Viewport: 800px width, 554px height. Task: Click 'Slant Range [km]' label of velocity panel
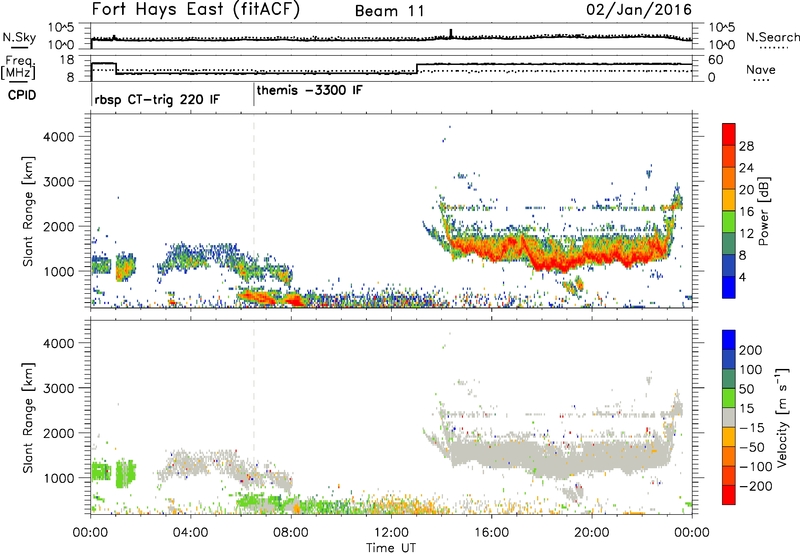point(28,418)
